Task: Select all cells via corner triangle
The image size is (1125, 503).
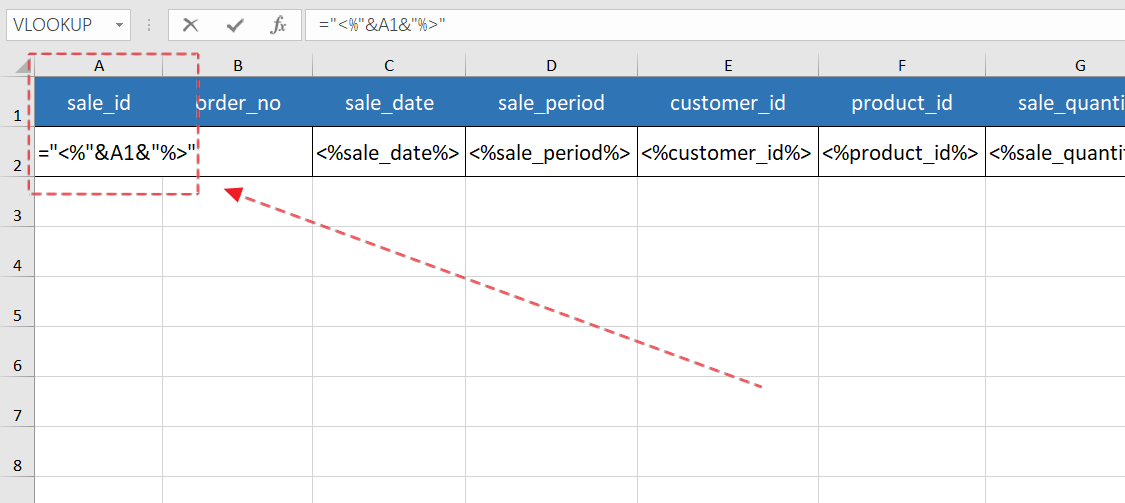Action: (24, 66)
